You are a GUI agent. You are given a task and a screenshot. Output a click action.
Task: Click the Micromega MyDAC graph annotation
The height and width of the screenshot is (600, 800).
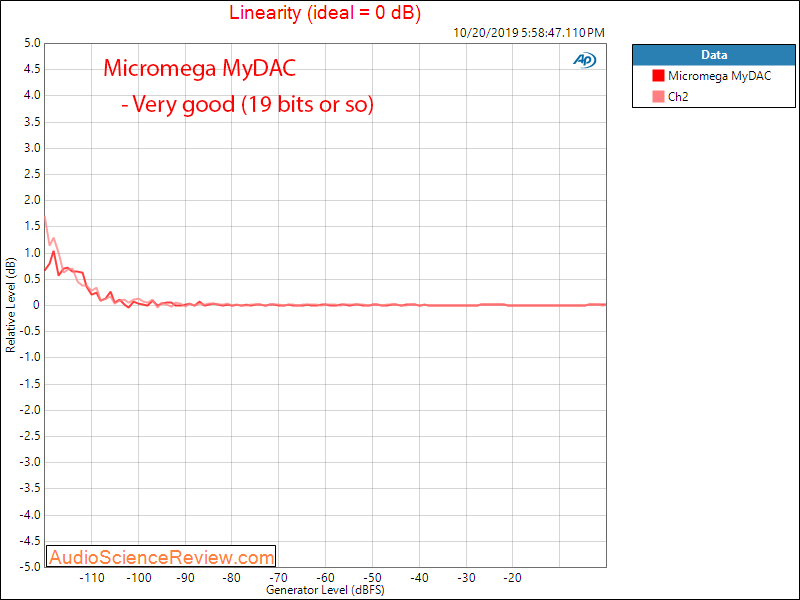[199, 68]
